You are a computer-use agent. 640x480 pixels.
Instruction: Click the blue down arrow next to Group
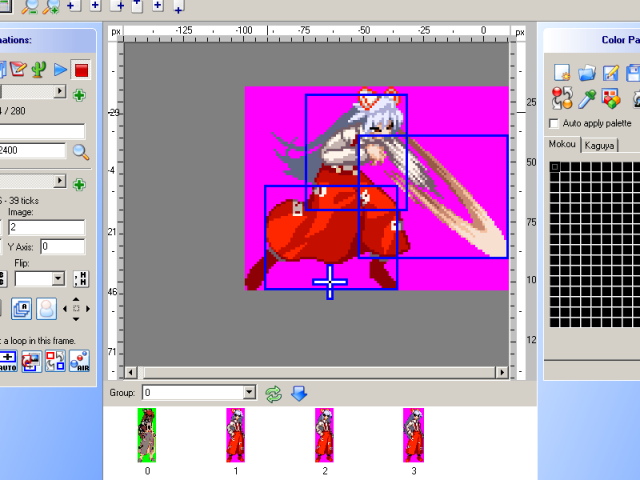pos(298,393)
